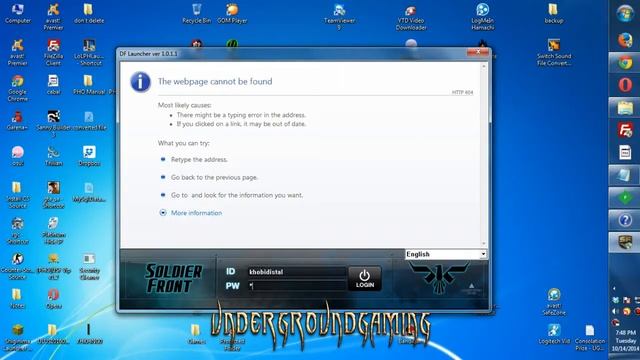Screen dimensions: 640x360
Task: Select the Sanny Builder 3 desktop icon
Action: (x=53, y=123)
